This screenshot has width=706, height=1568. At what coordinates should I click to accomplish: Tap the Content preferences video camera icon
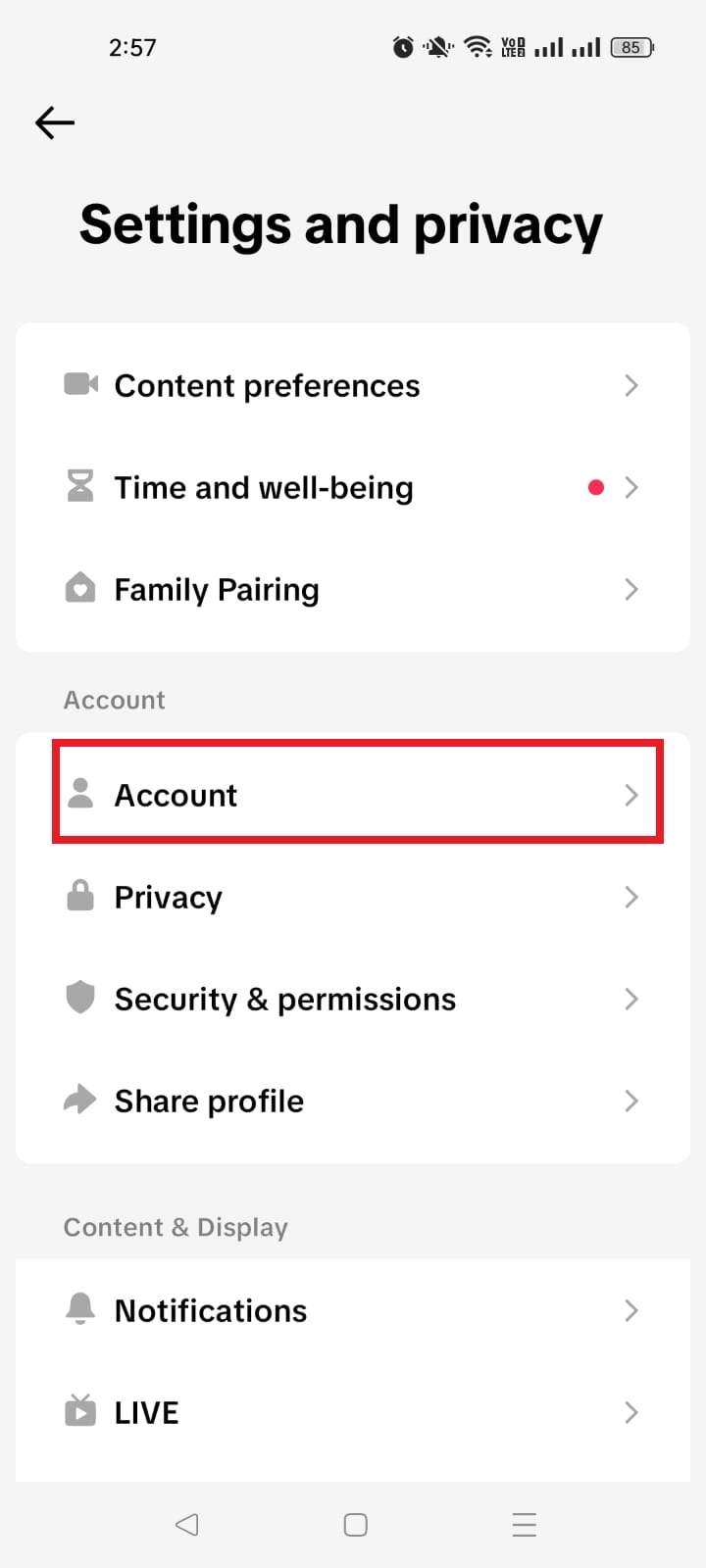point(81,385)
